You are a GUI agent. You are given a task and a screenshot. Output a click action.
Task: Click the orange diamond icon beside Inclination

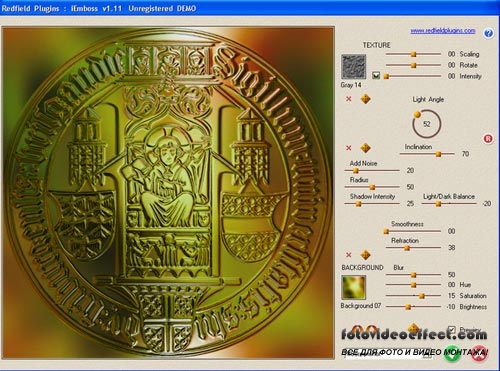(x=366, y=148)
